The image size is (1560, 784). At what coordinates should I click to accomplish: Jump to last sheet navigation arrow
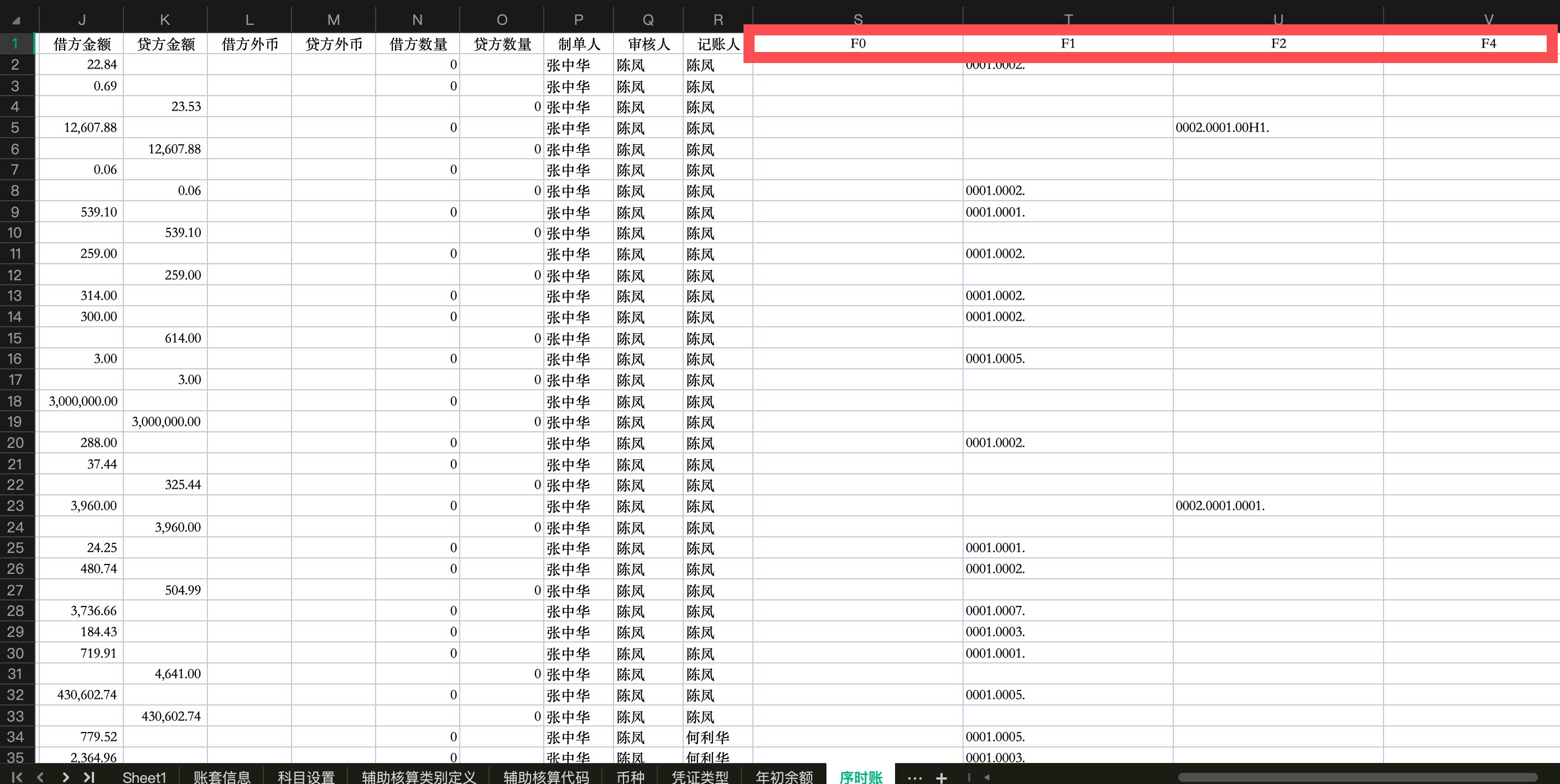point(89,777)
